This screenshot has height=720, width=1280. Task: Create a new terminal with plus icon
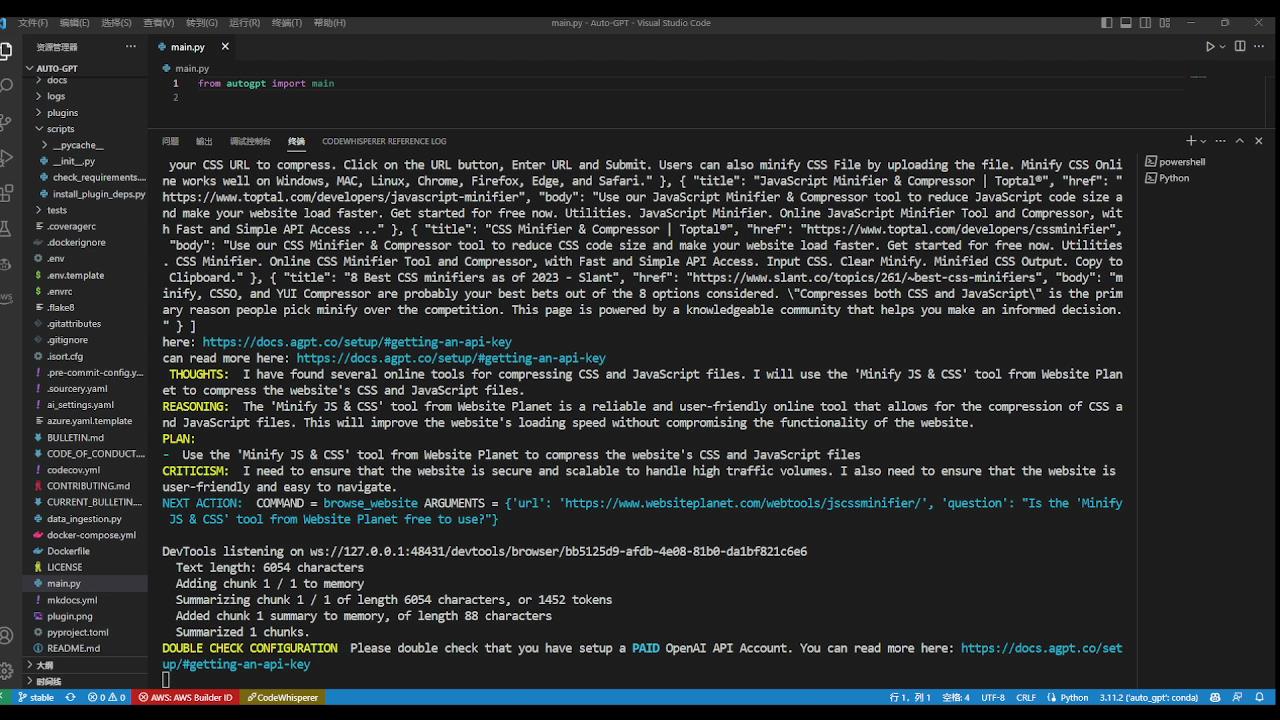point(1191,141)
